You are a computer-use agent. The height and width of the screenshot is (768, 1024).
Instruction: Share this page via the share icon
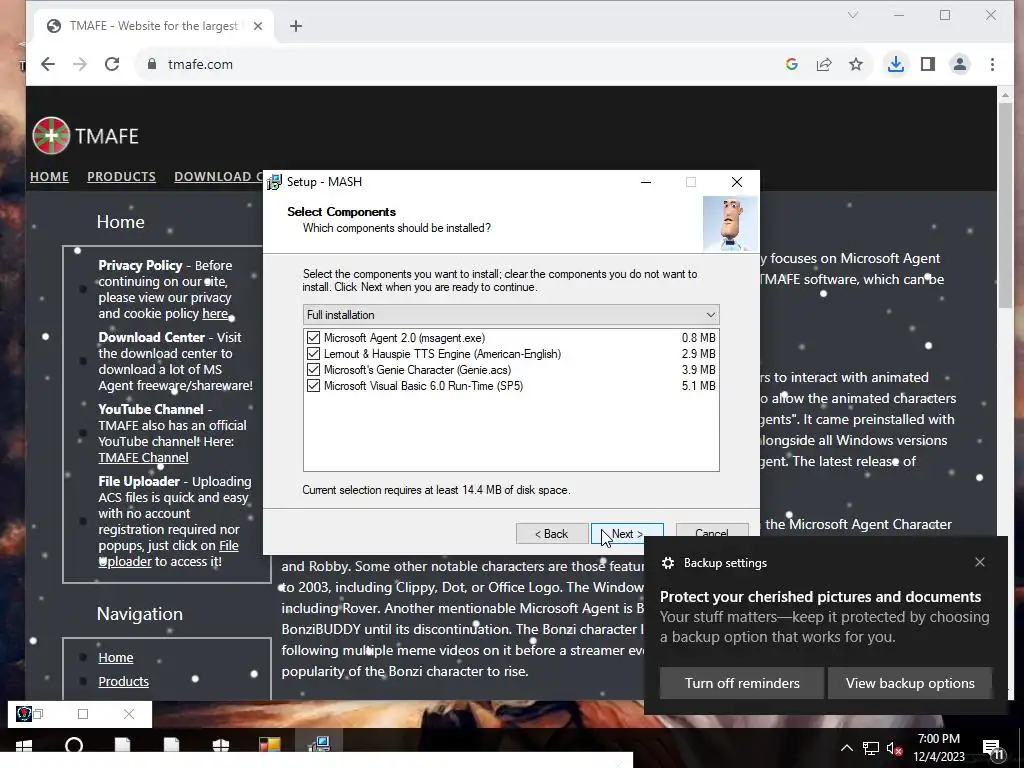(824, 64)
